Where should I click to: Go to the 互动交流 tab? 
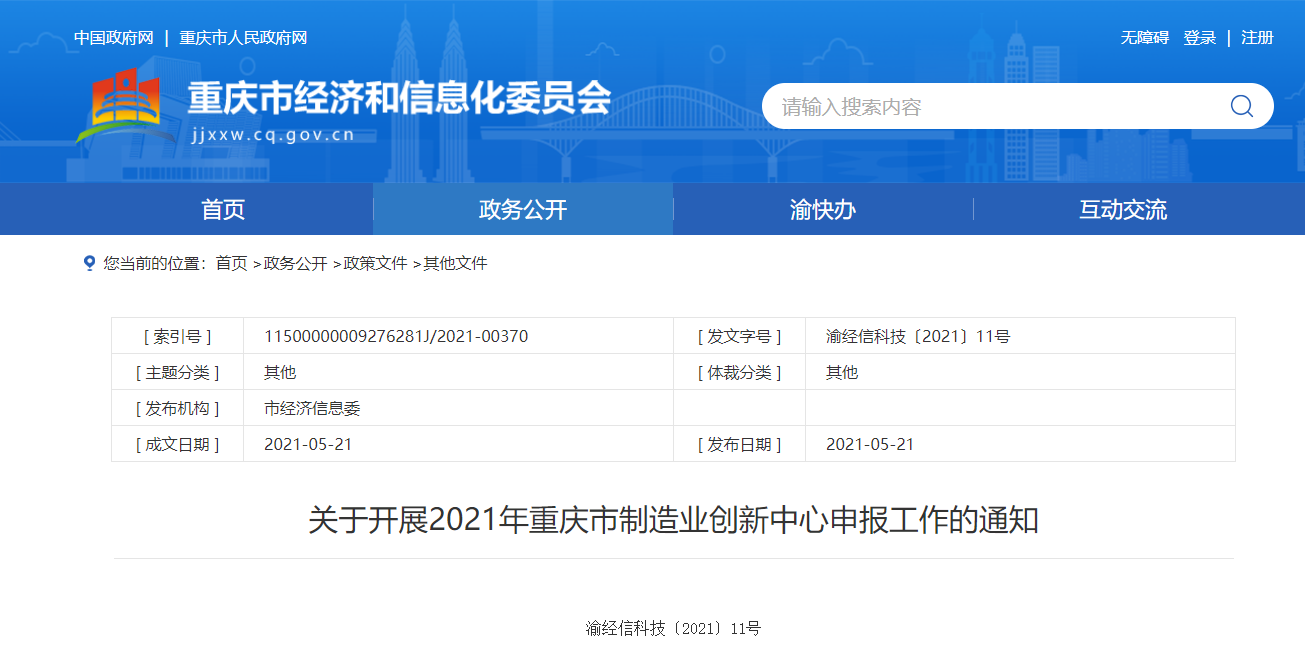1123,210
